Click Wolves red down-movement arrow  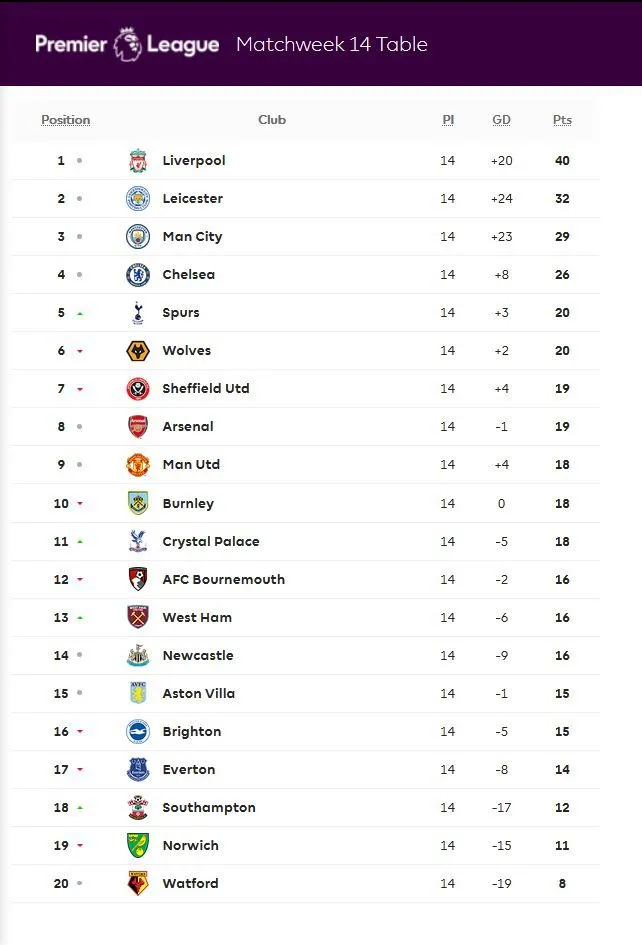click(x=80, y=352)
